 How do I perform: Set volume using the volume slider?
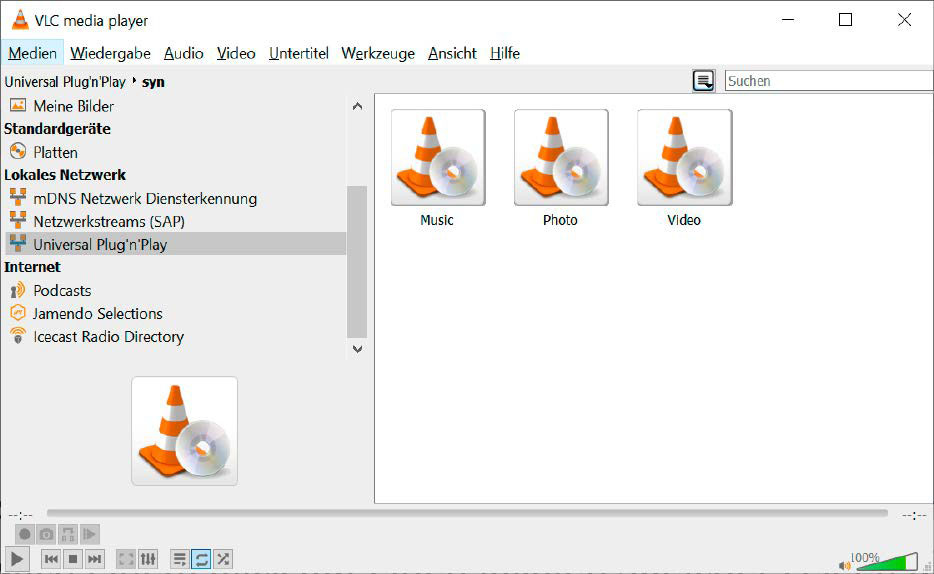click(888, 562)
